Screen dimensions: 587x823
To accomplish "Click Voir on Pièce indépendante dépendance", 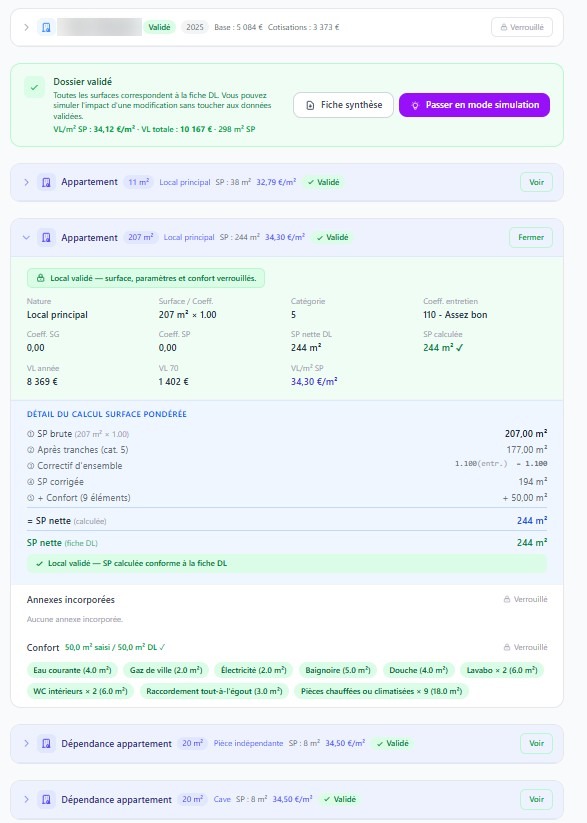I will (x=536, y=744).
